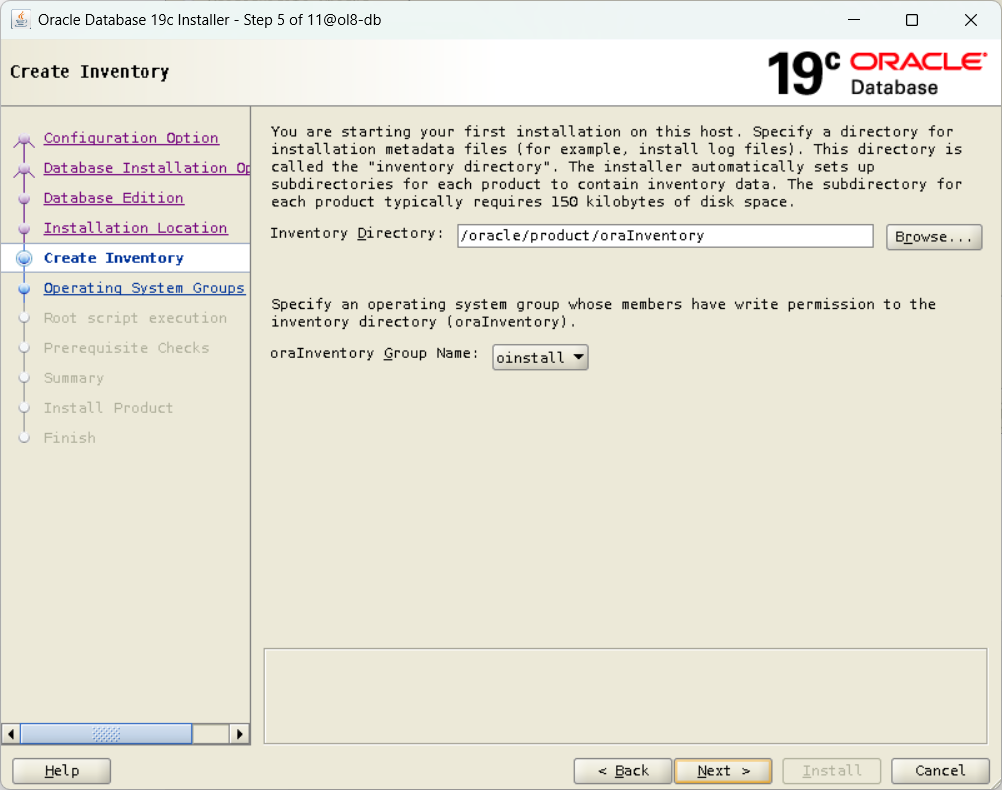Expand the oraInventory Group Name dropdown
The width and height of the screenshot is (1002, 790).
(540, 357)
